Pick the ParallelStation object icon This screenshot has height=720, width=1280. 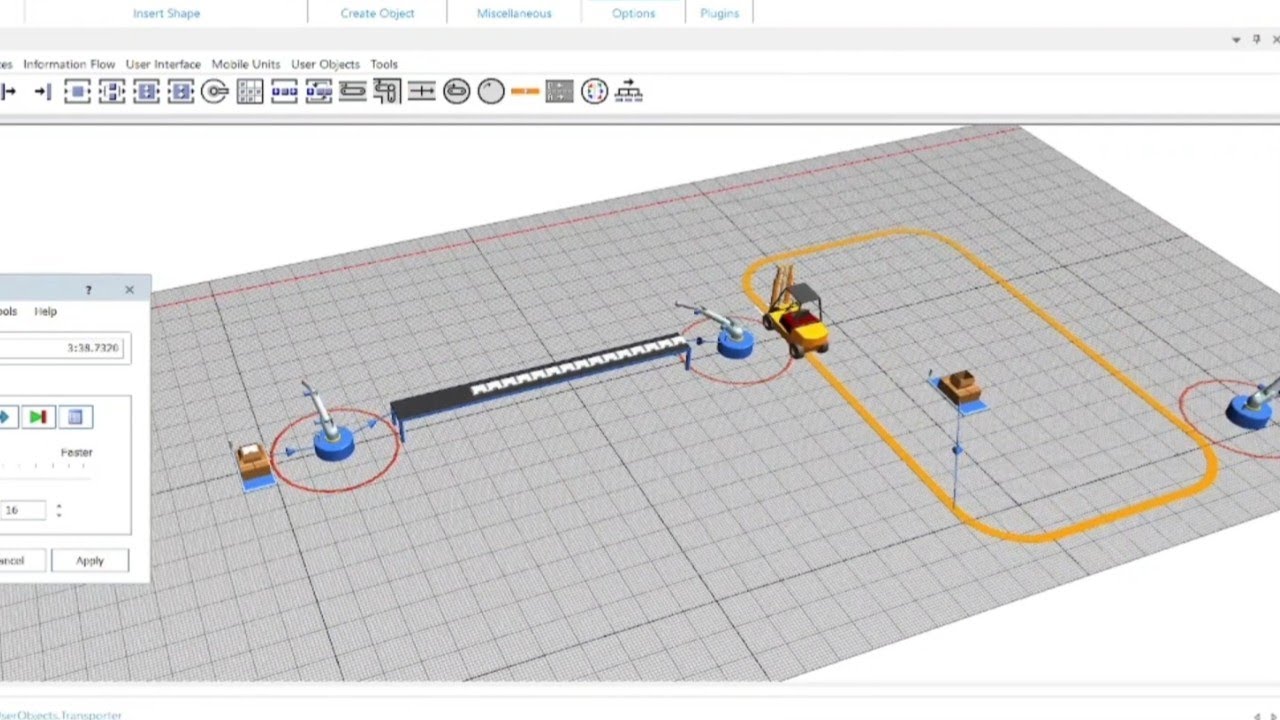point(111,92)
